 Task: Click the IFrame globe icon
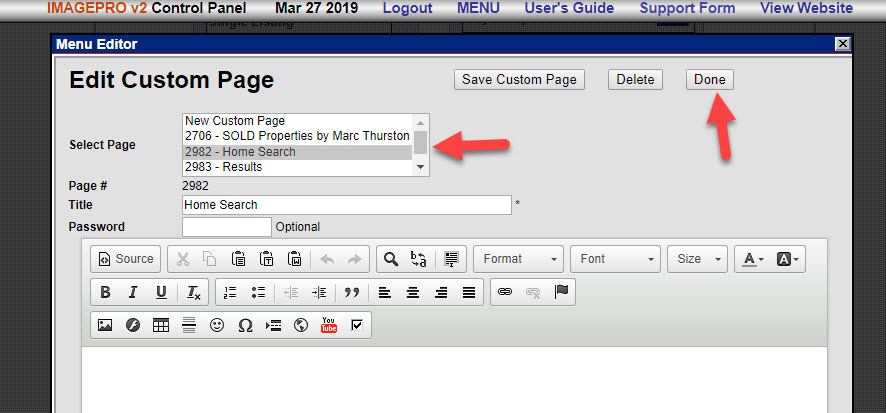[301, 325]
